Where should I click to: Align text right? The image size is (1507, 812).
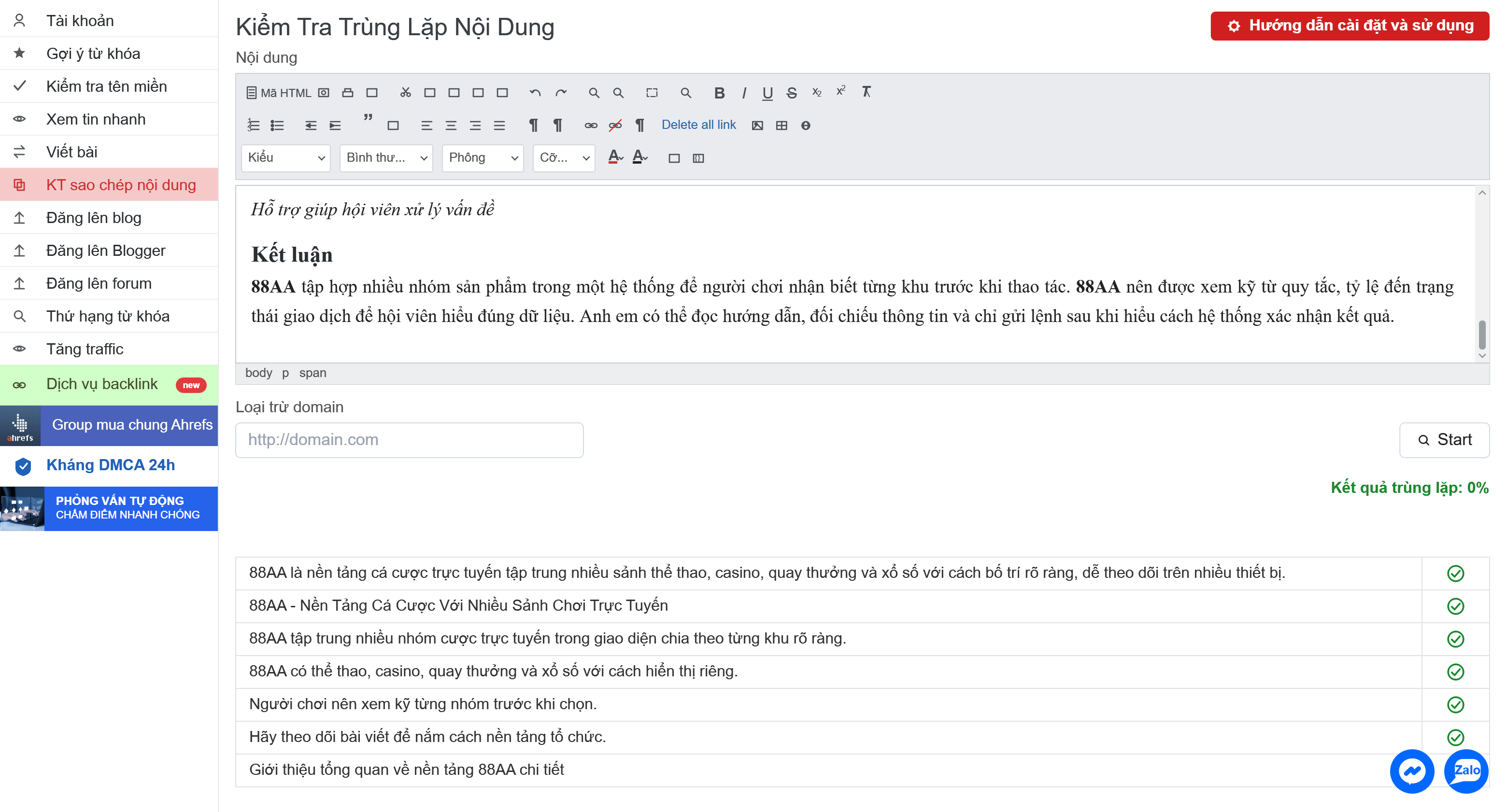(x=475, y=125)
